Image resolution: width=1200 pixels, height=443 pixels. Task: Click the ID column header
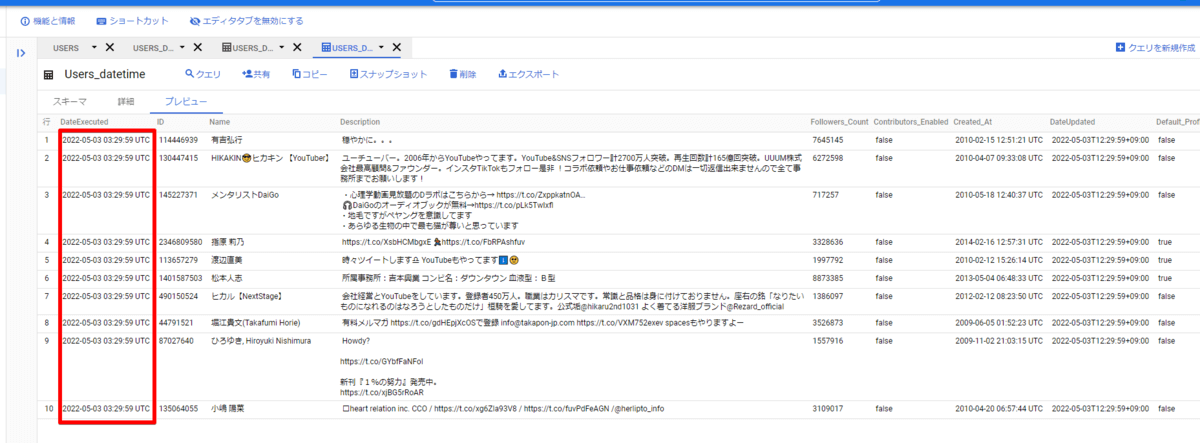click(x=160, y=122)
